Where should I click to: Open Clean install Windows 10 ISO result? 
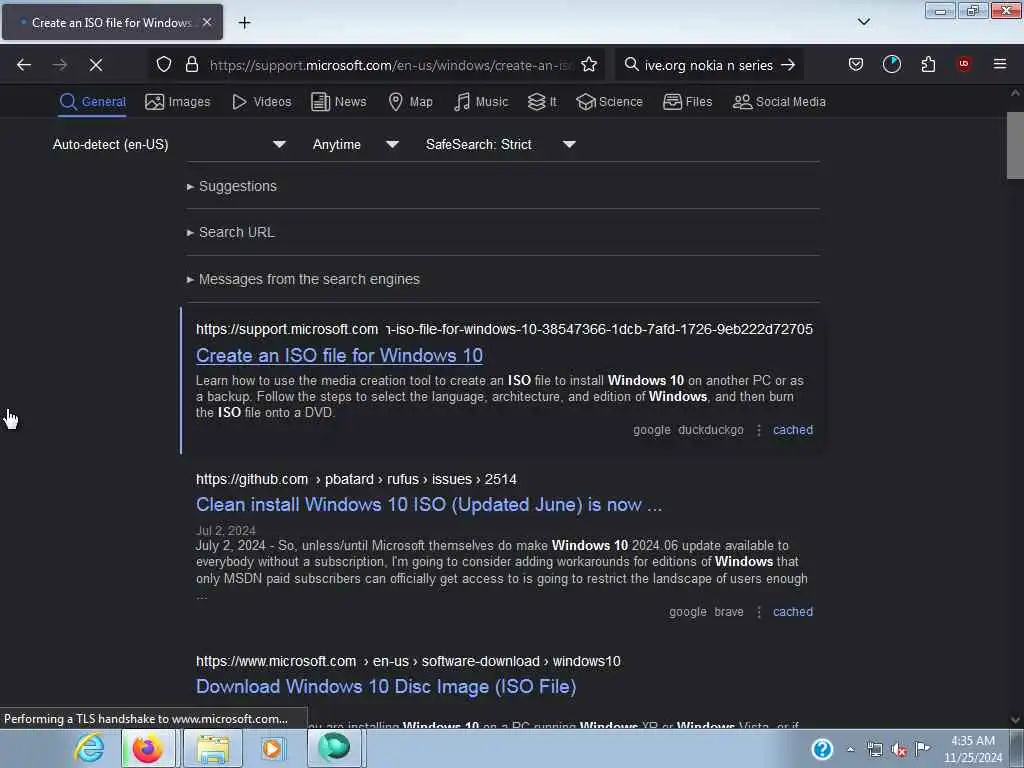pos(428,505)
